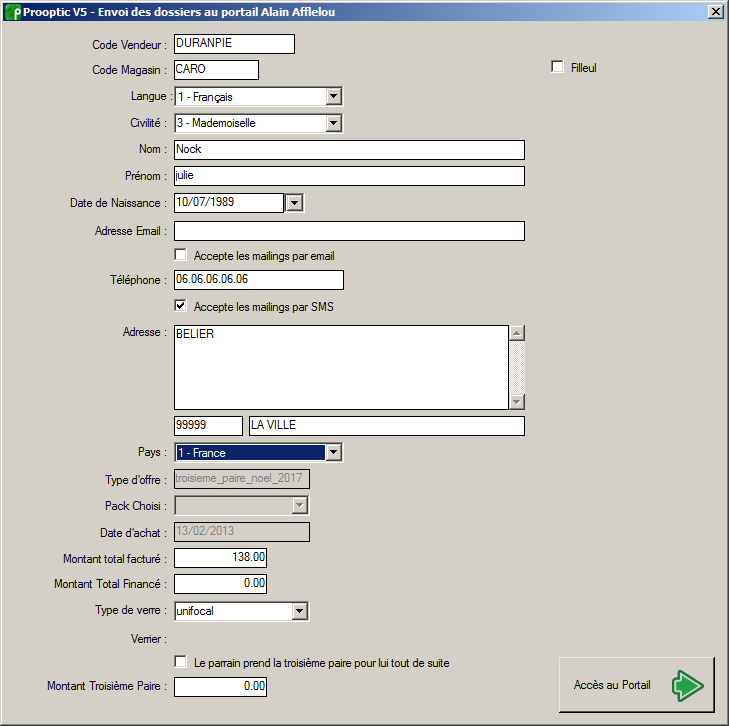729x726 pixels.
Task: Open the Date de Naissance calendar dropdown
Action: pos(294,203)
